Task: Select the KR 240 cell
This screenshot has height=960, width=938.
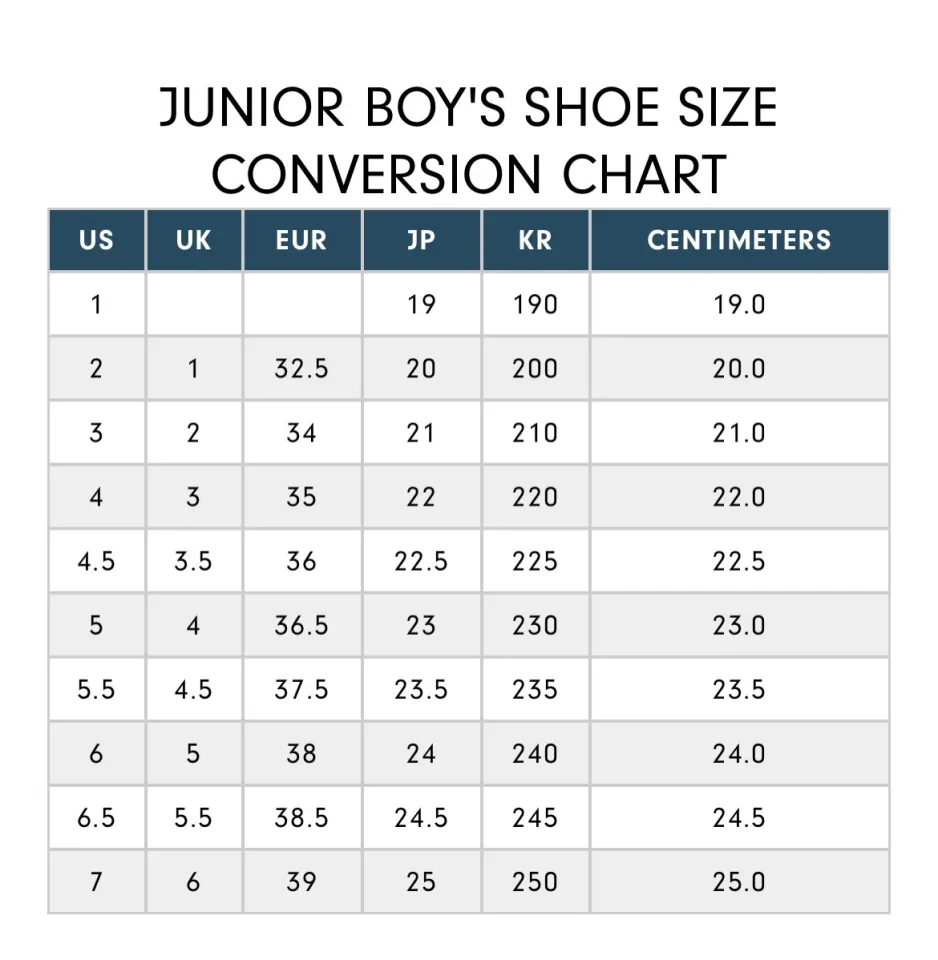Action: tap(535, 754)
